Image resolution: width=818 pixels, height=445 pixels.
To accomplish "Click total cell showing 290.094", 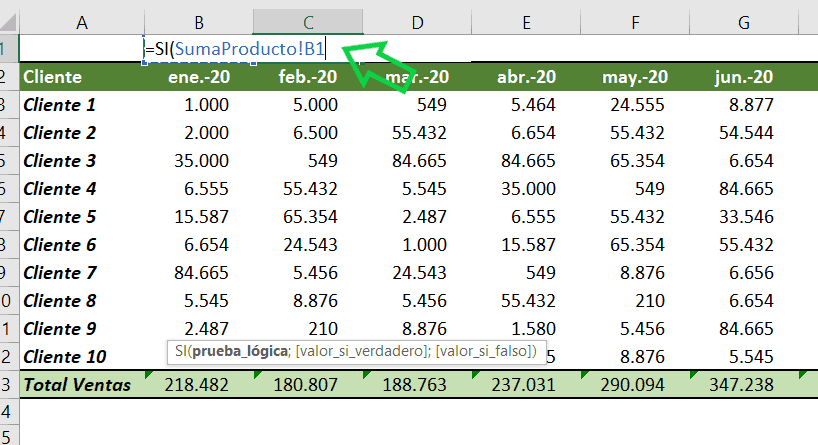I will click(x=635, y=384).
